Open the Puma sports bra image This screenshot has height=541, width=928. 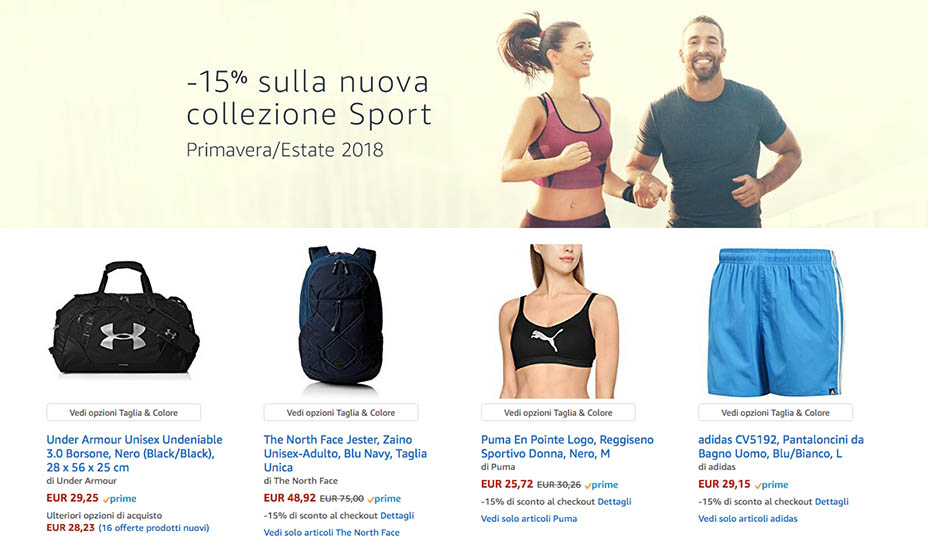558,321
